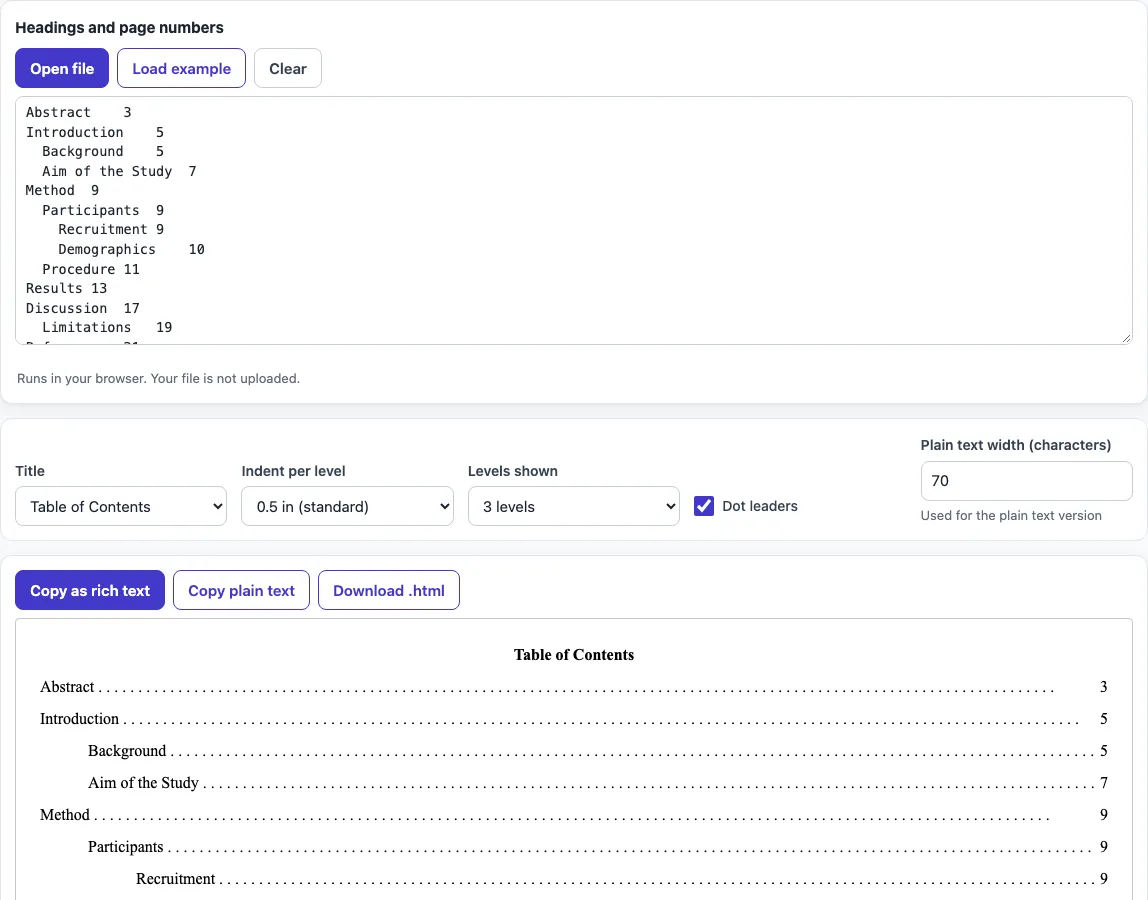Image resolution: width=1148 pixels, height=900 pixels.
Task: Click the 'Dot leaders' label text
Action: coord(760,506)
